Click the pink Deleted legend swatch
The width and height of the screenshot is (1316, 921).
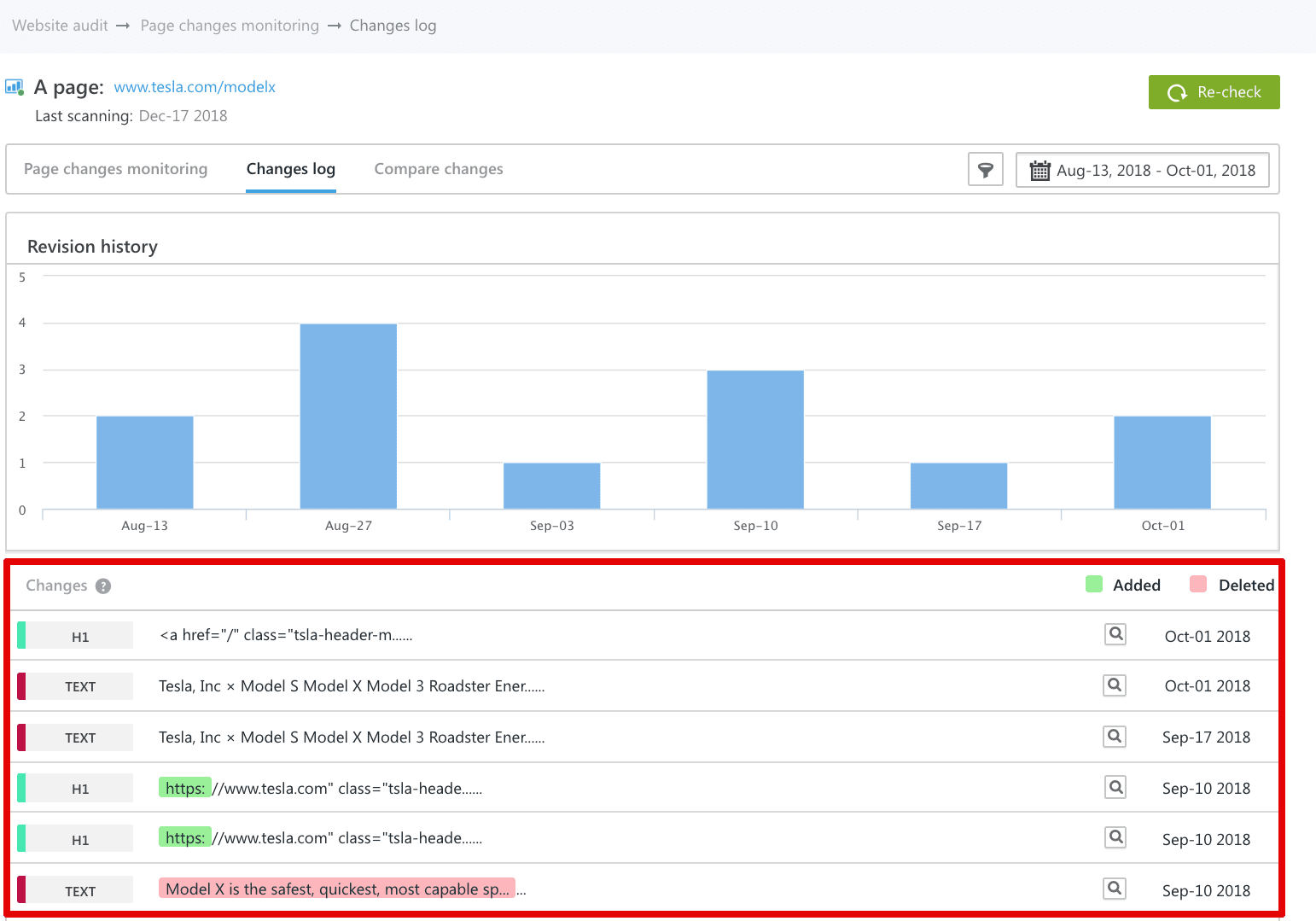(x=1198, y=584)
